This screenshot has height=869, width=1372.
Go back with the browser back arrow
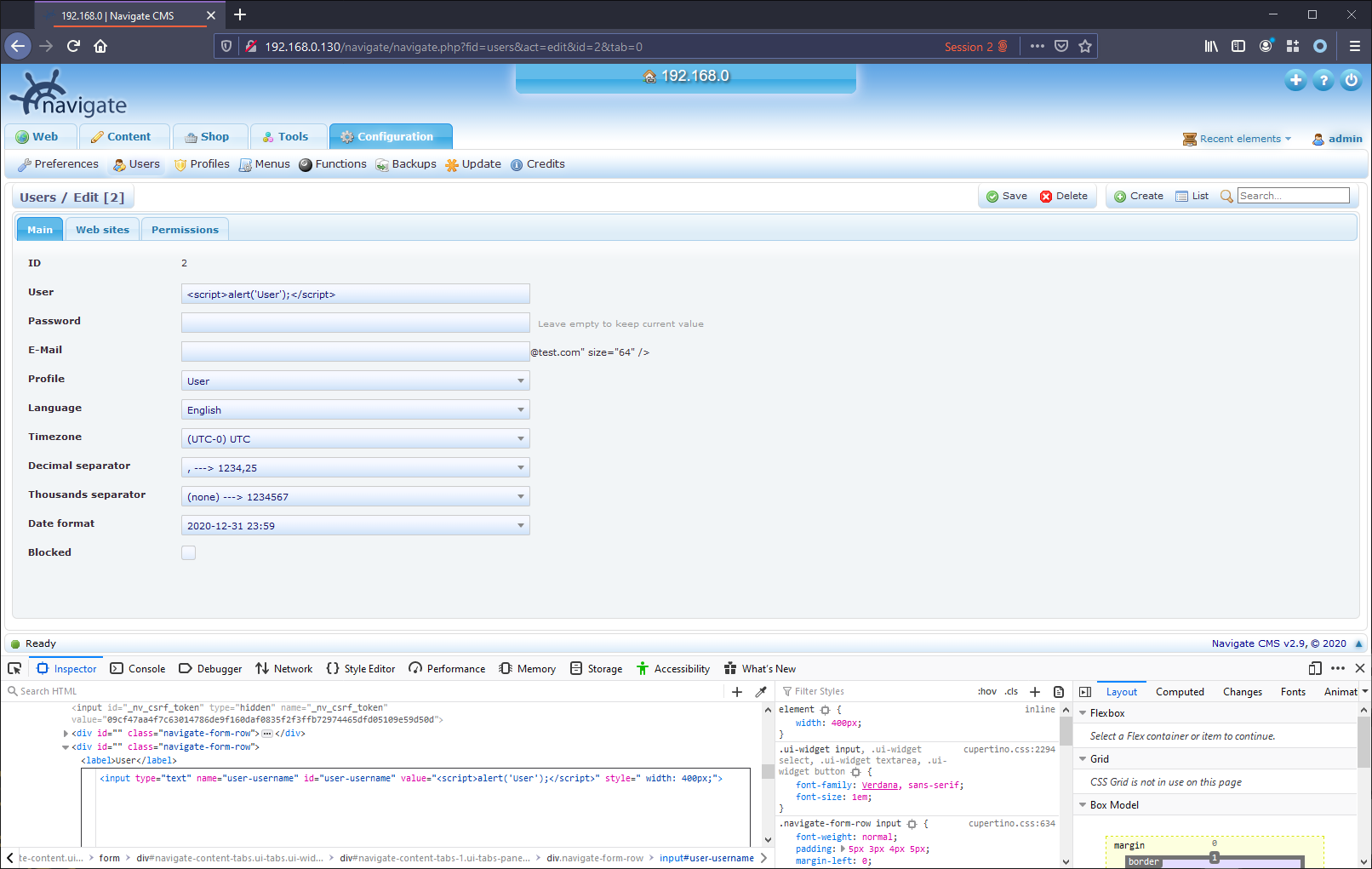[x=18, y=46]
